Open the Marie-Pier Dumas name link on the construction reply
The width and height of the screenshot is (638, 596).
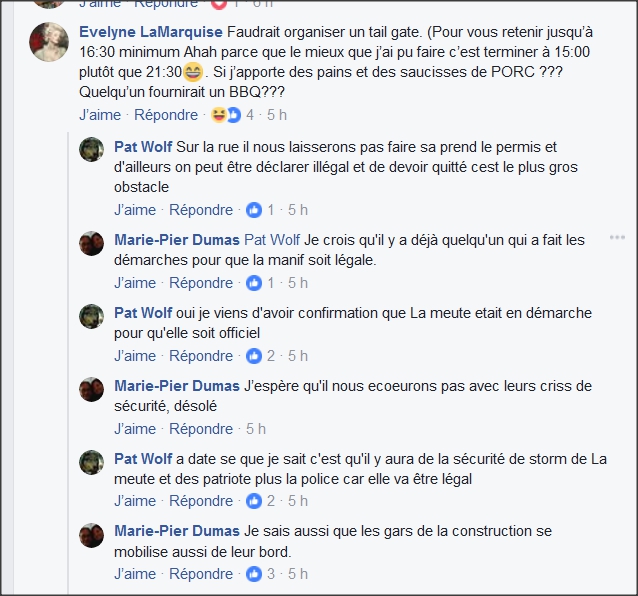[177, 531]
